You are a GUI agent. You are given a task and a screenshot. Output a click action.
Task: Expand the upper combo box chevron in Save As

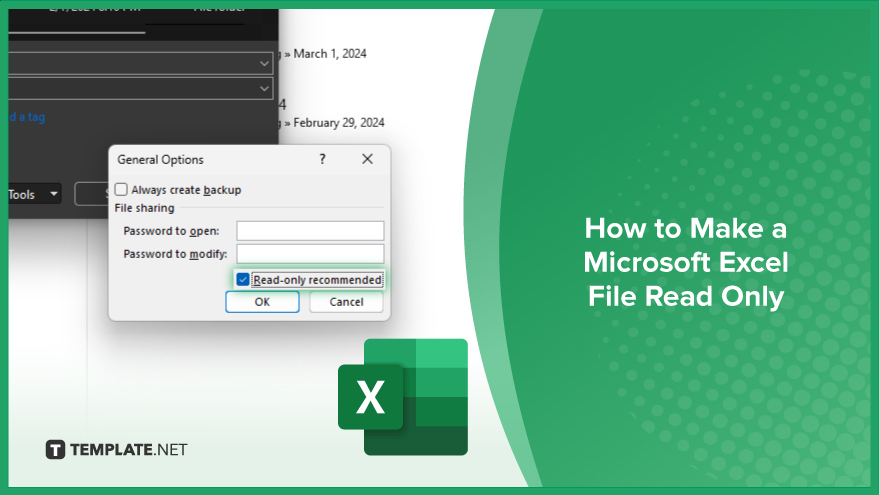click(x=264, y=63)
